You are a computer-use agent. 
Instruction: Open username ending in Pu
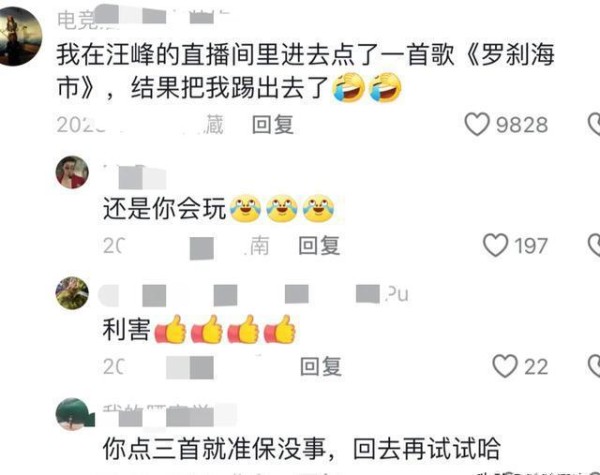point(253,295)
